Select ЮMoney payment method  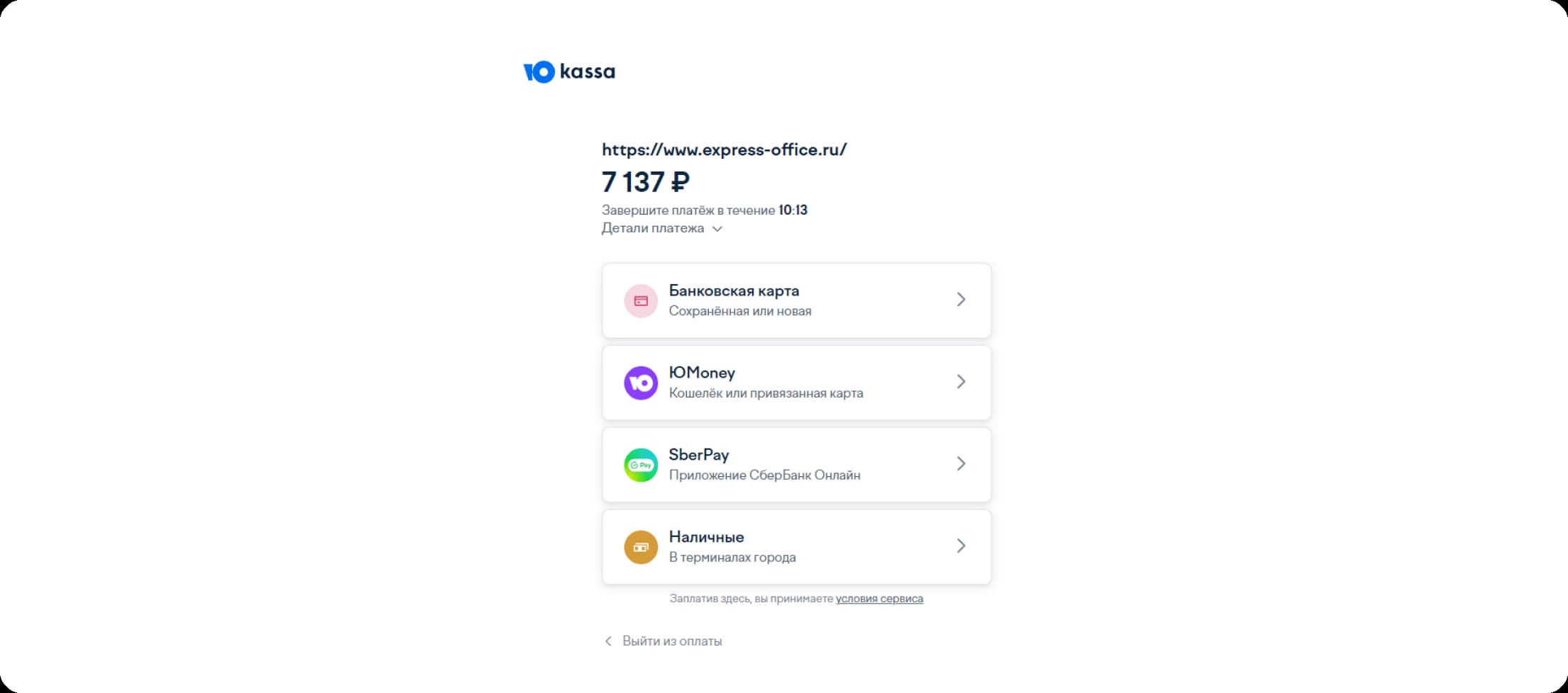coord(796,383)
